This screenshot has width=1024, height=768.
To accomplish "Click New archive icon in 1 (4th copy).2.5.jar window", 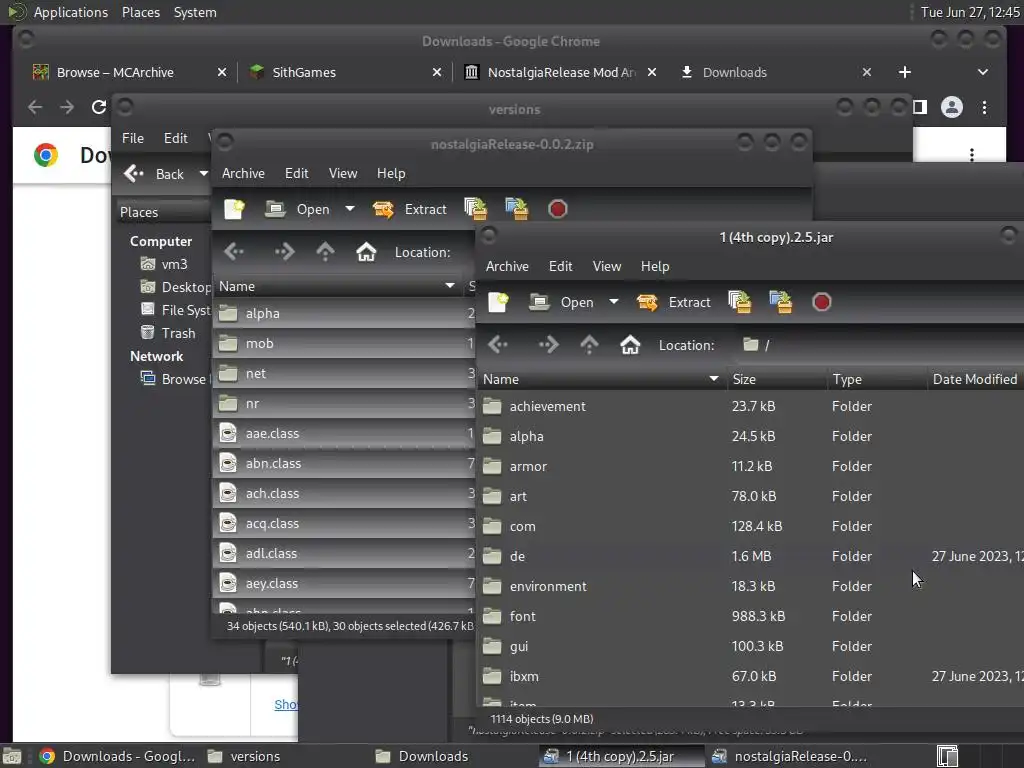I will pos(498,302).
